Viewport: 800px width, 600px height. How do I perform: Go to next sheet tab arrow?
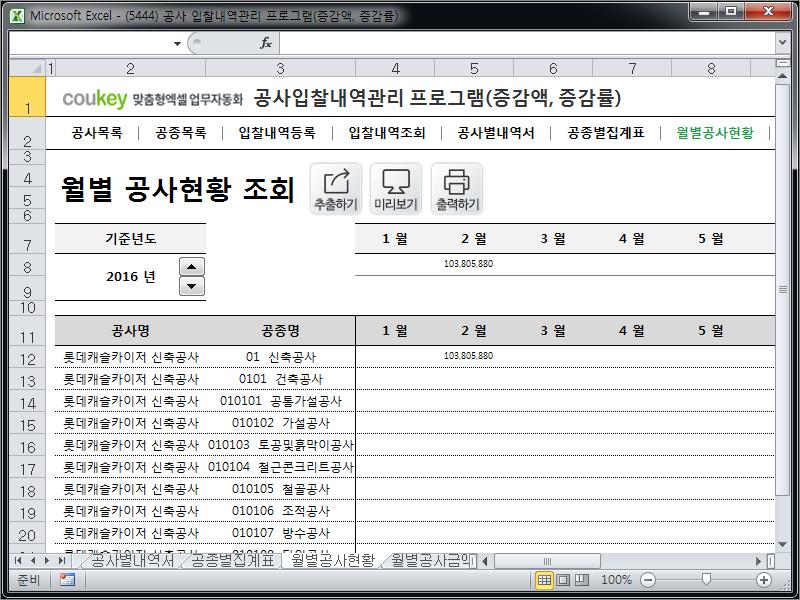pyautogui.click(x=47, y=561)
